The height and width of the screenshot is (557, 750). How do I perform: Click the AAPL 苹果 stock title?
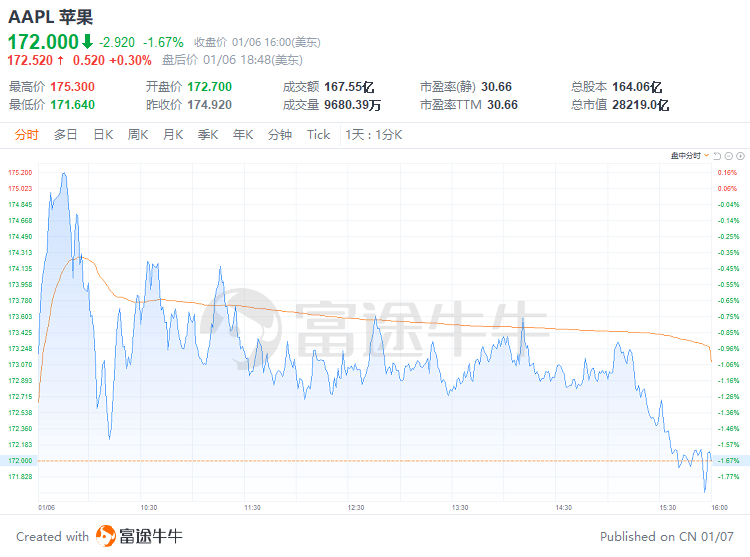click(x=51, y=17)
